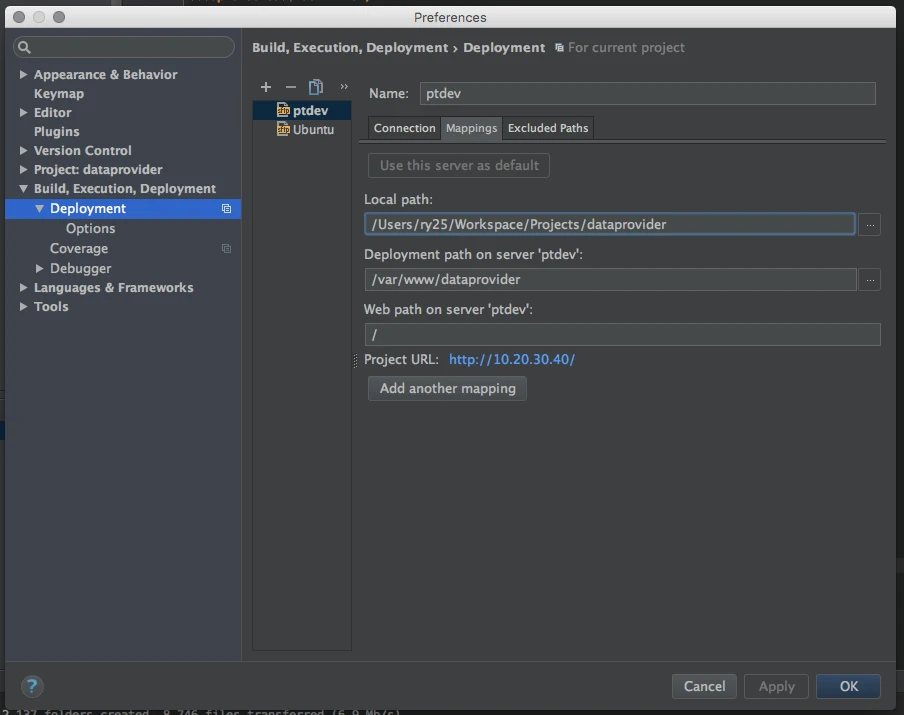Screen dimensions: 904x715
Task: Select the ptdev server entry
Action: (302, 110)
